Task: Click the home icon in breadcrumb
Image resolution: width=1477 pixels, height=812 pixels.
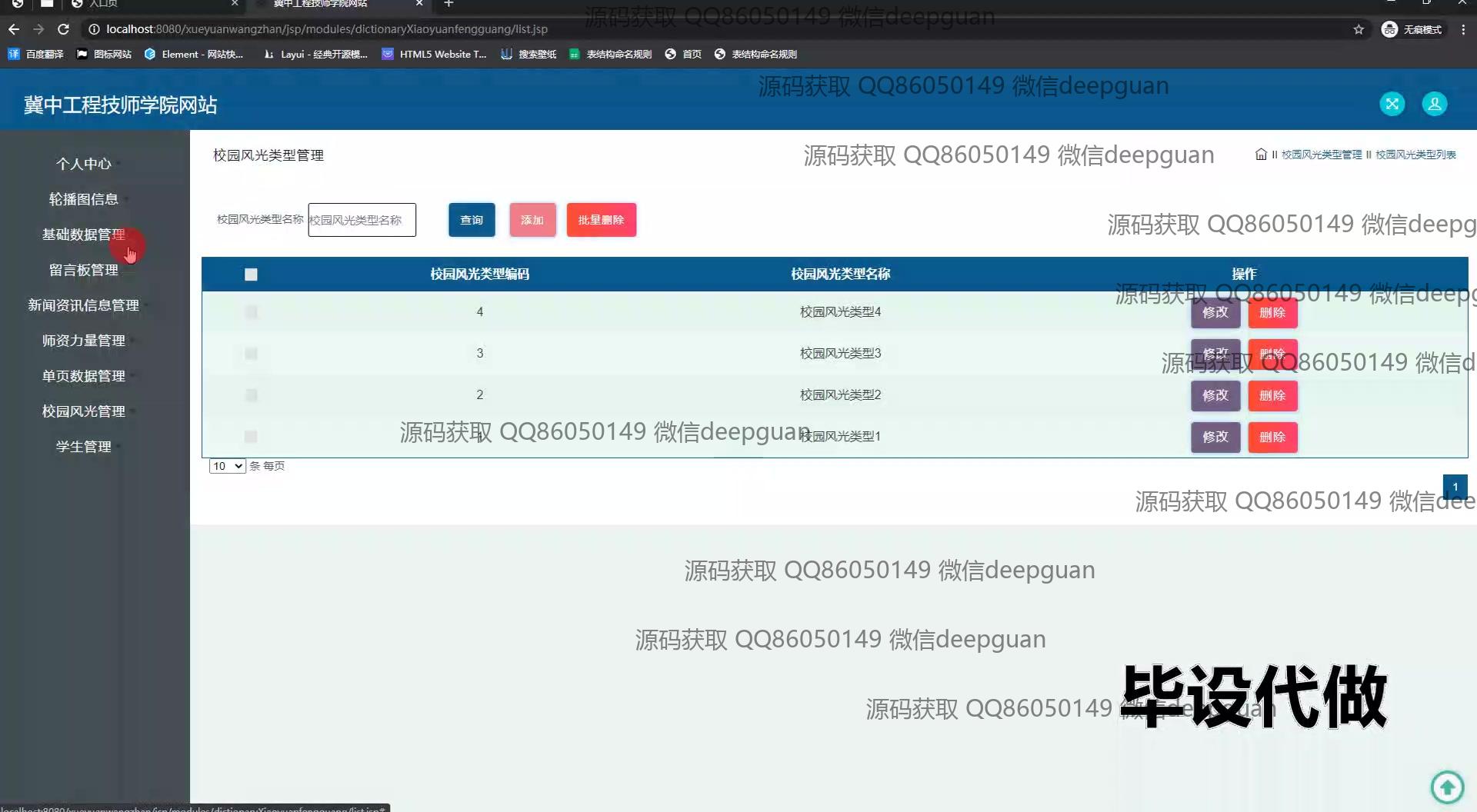Action: (1261, 155)
